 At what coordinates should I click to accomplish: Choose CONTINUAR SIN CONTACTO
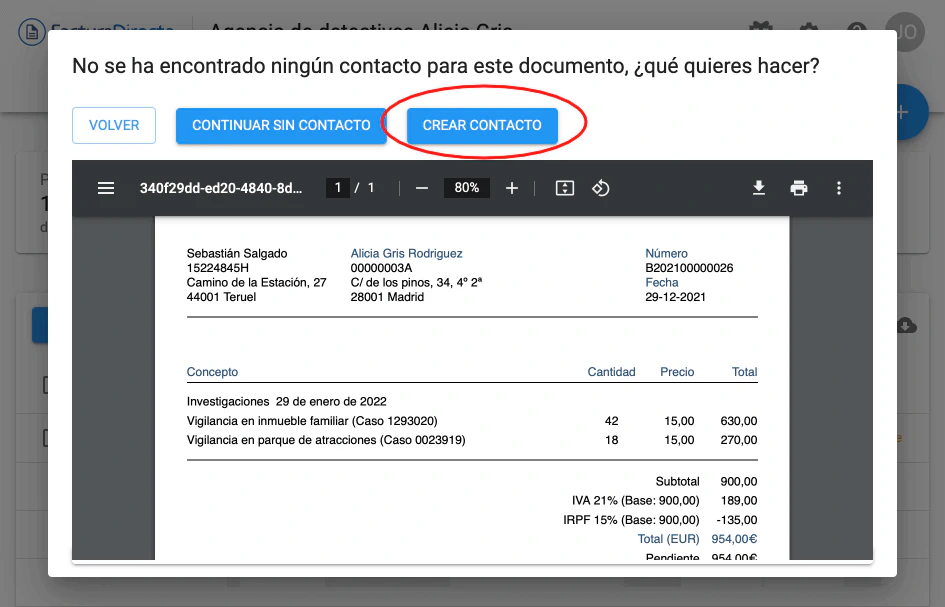281,125
